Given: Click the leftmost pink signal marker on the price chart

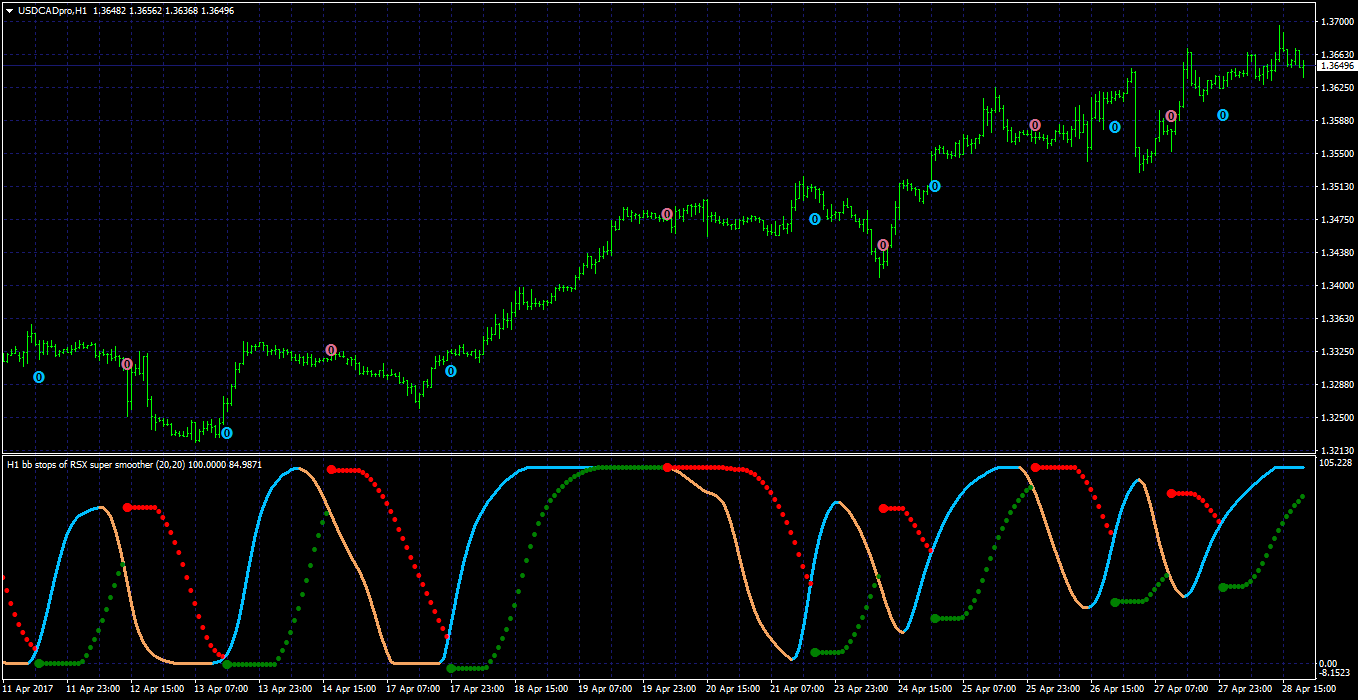Looking at the screenshot, I should [x=127, y=364].
